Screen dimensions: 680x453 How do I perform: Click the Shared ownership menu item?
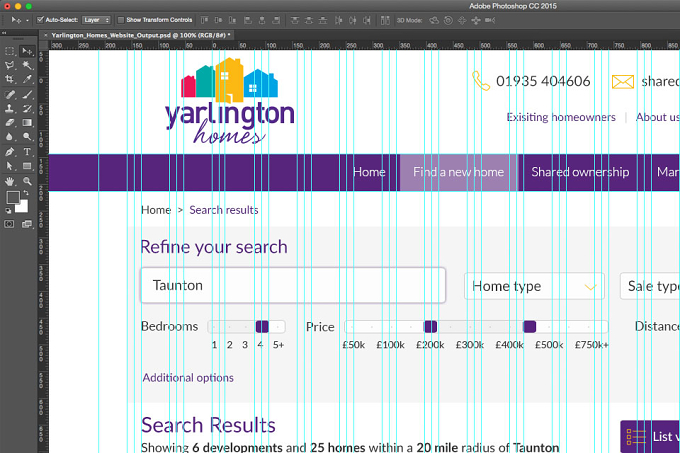click(x=580, y=172)
